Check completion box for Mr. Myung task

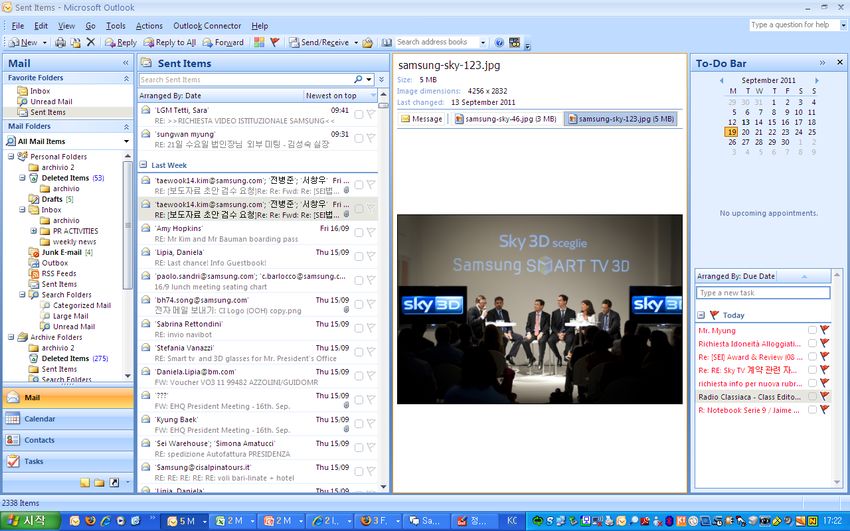tap(812, 330)
